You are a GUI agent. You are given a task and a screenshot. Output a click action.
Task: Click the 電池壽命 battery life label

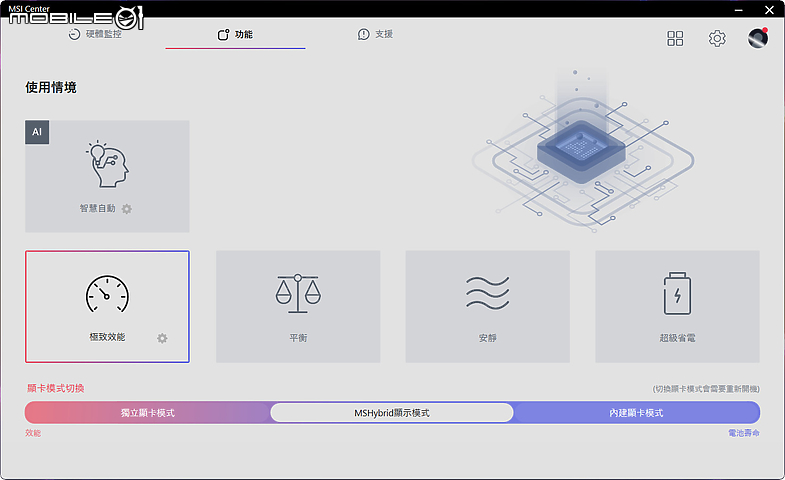(744, 433)
